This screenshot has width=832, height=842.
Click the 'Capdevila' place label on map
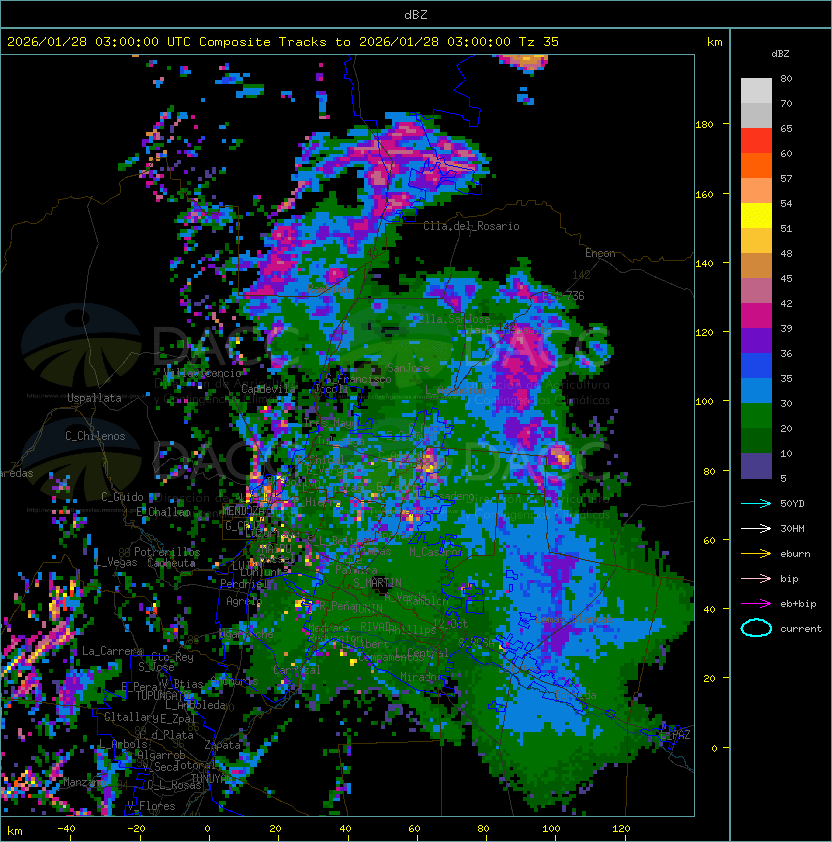[x=269, y=389]
